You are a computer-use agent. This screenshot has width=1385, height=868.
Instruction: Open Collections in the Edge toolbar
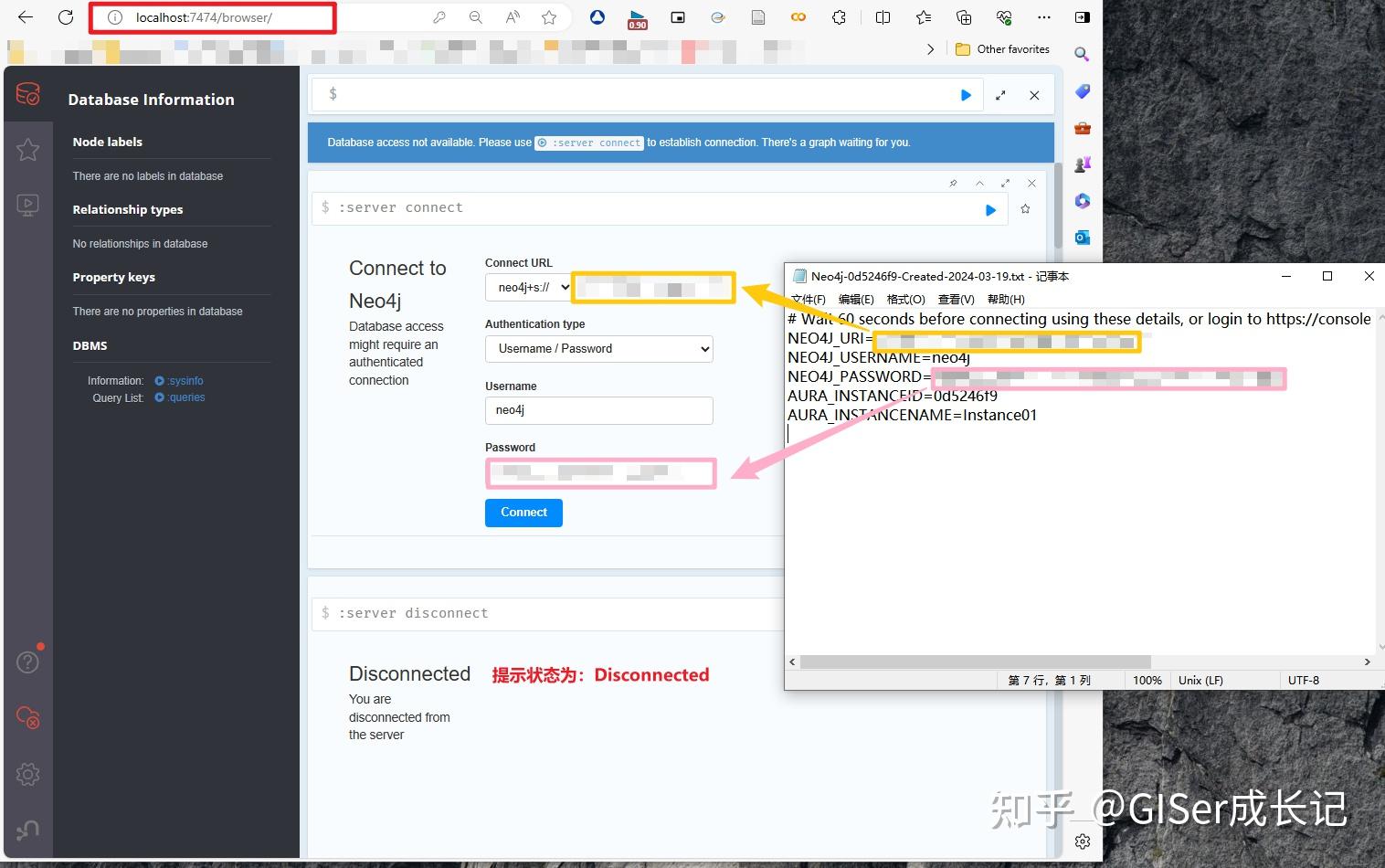(x=964, y=16)
